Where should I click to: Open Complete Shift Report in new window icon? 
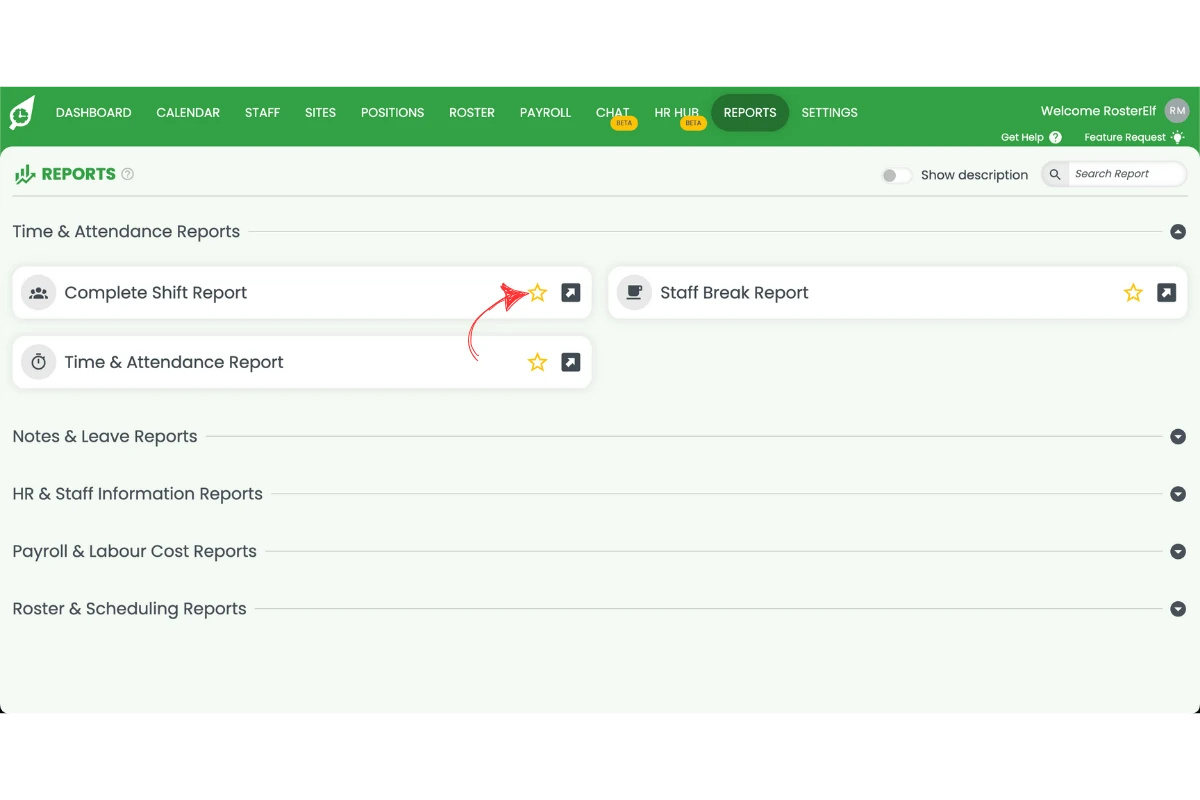(571, 293)
